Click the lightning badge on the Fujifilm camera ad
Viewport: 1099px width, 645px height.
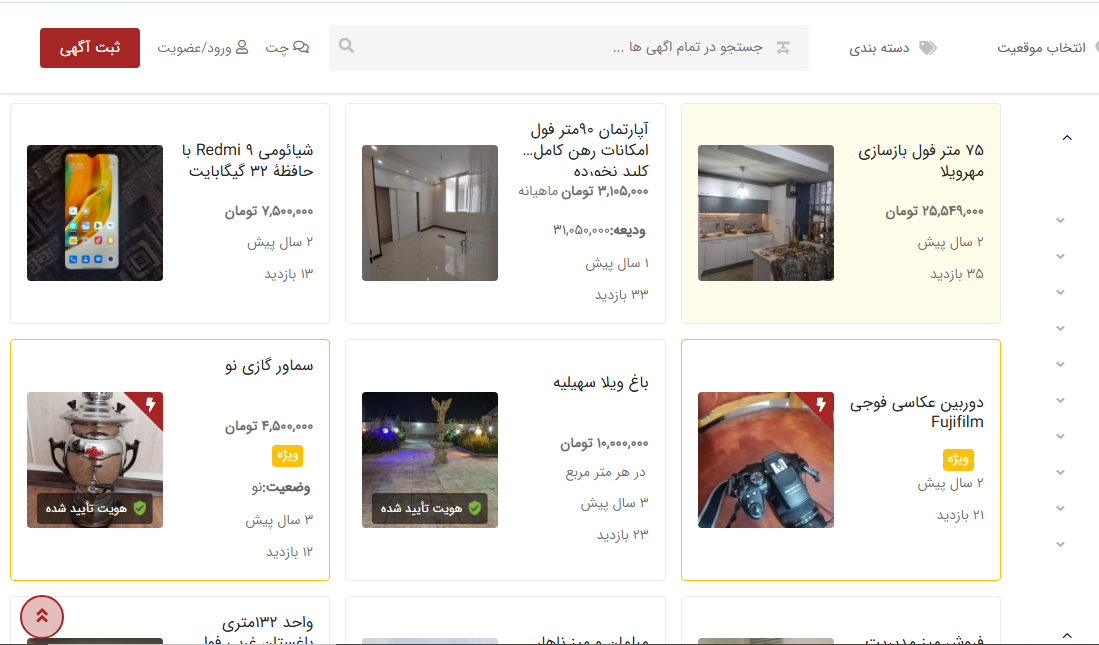tap(823, 405)
